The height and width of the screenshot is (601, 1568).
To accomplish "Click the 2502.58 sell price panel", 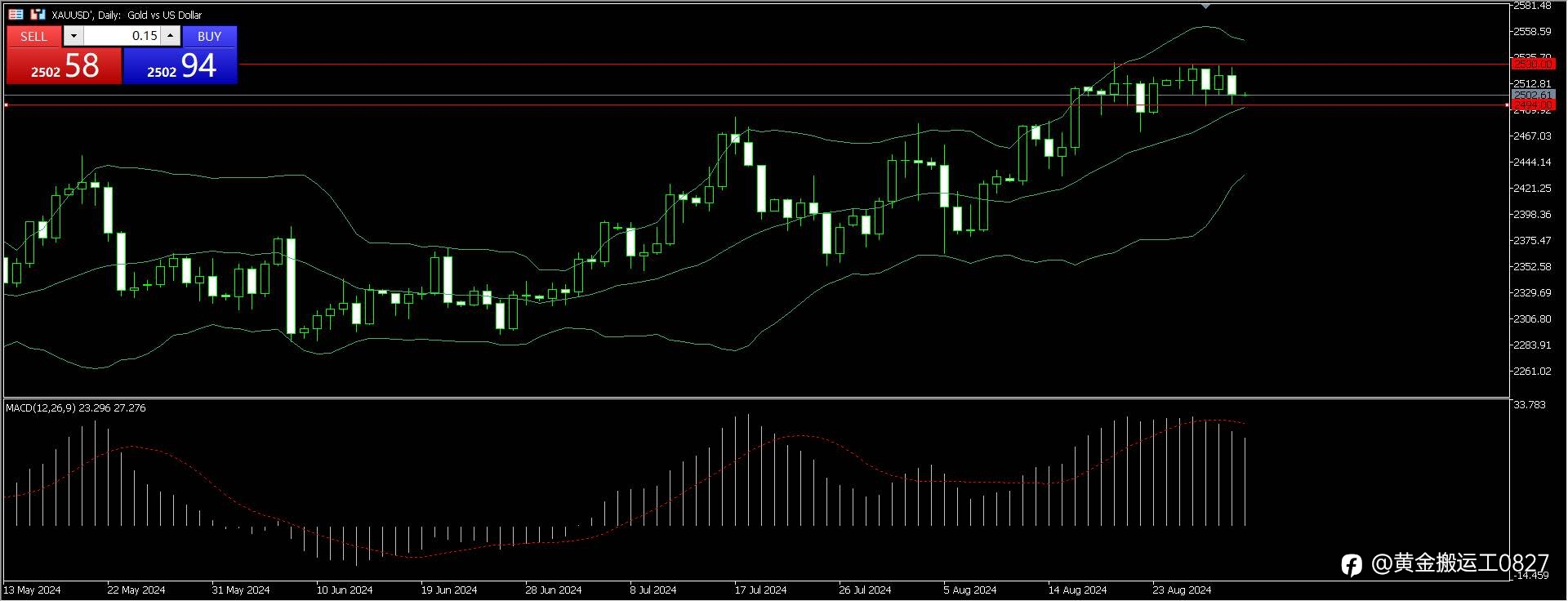I will (x=65, y=65).
